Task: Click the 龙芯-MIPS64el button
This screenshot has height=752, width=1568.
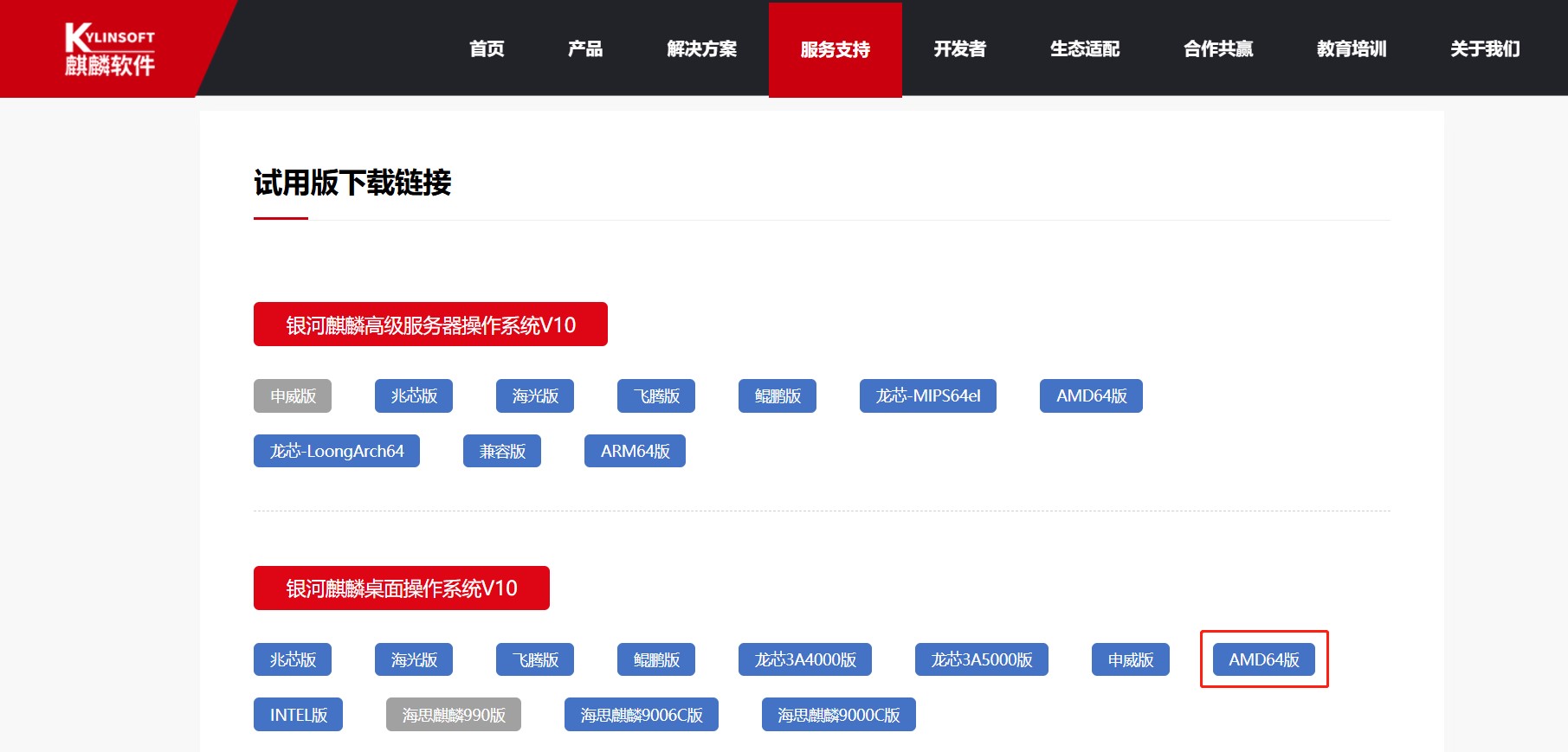Action: point(928,395)
